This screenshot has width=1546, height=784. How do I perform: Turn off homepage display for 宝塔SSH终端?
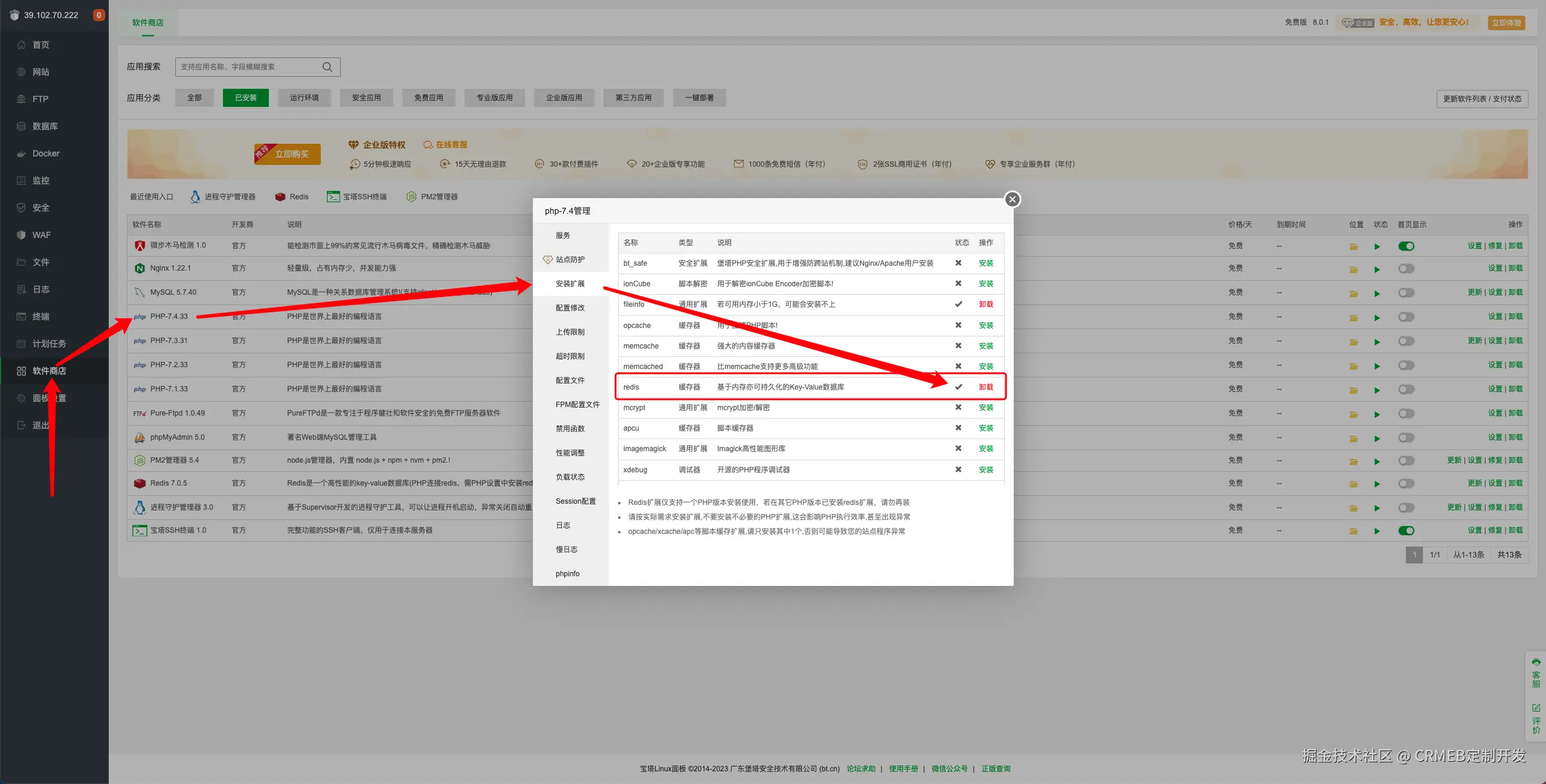(1406, 531)
